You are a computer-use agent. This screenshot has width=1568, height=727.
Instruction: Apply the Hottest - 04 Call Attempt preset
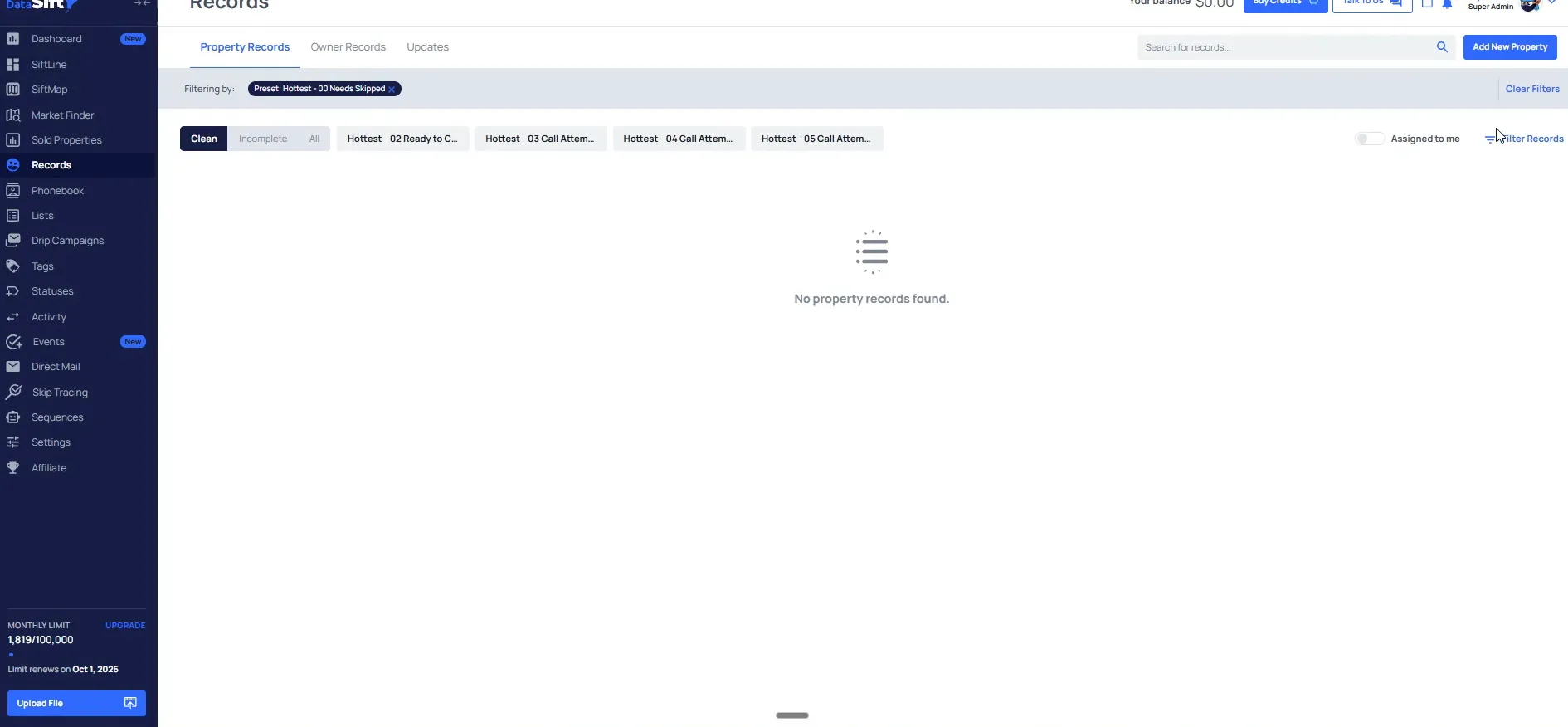(679, 139)
